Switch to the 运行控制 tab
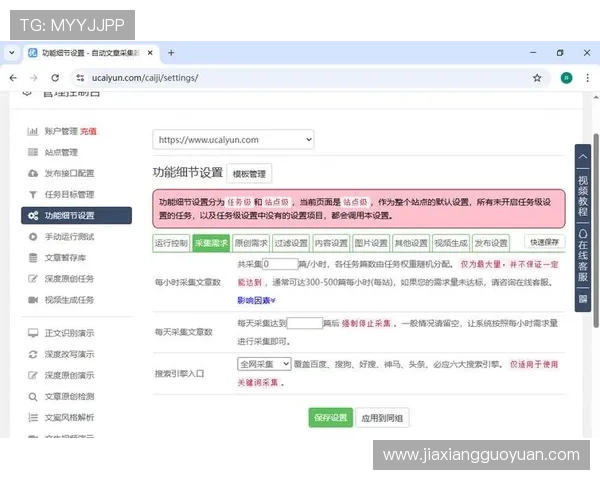 click(171, 243)
